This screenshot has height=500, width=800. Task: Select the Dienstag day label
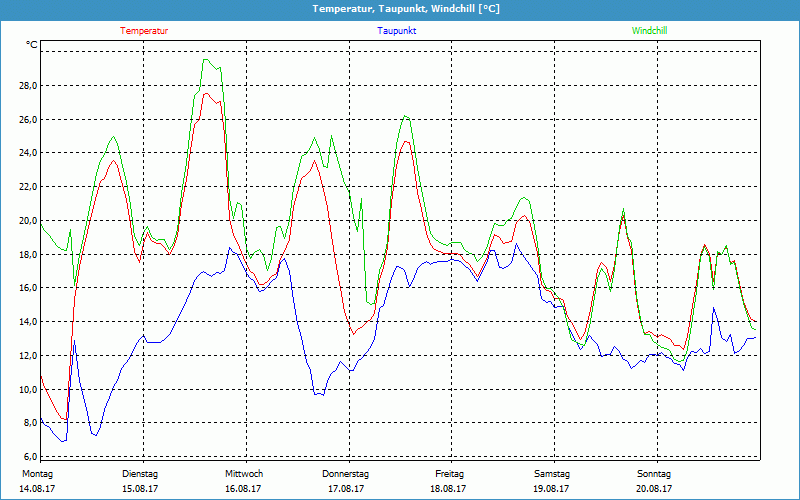tap(140, 474)
